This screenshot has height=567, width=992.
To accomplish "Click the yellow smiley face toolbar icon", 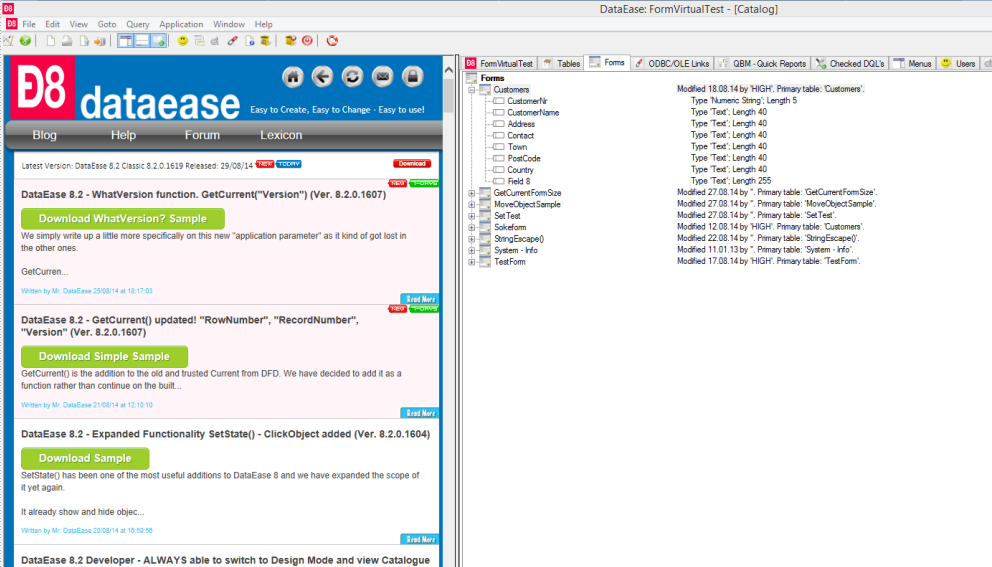I will click(182, 40).
